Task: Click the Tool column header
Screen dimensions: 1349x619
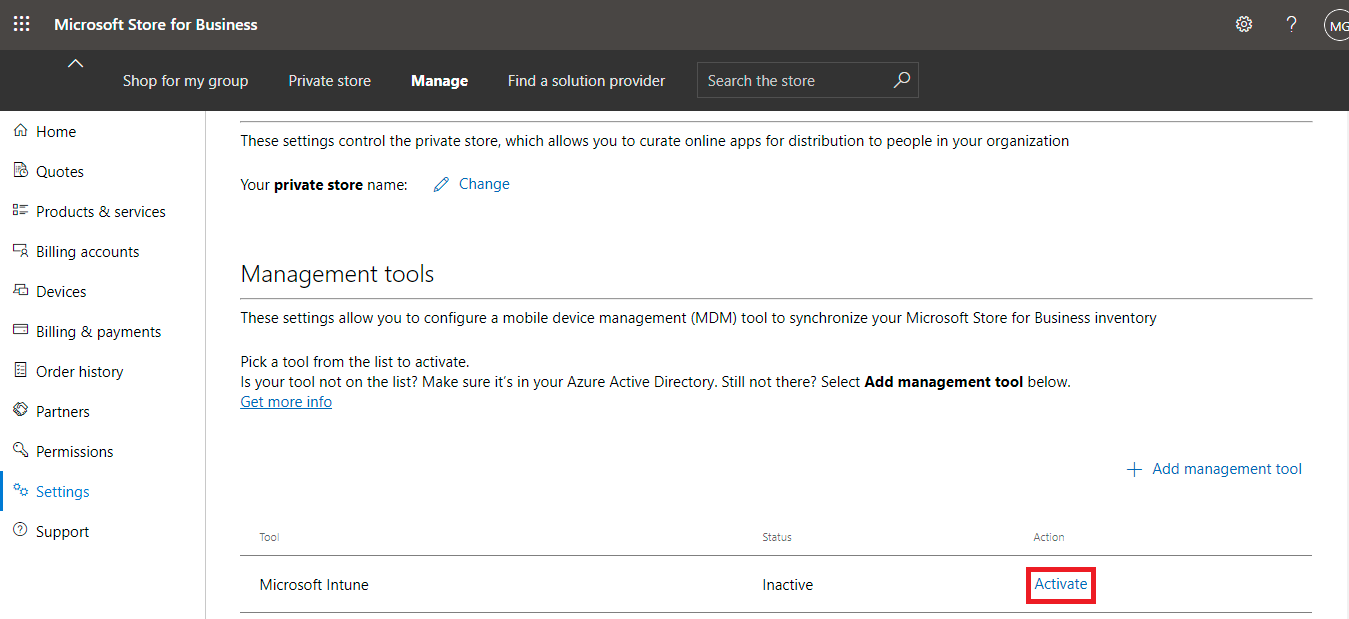Action: point(269,537)
